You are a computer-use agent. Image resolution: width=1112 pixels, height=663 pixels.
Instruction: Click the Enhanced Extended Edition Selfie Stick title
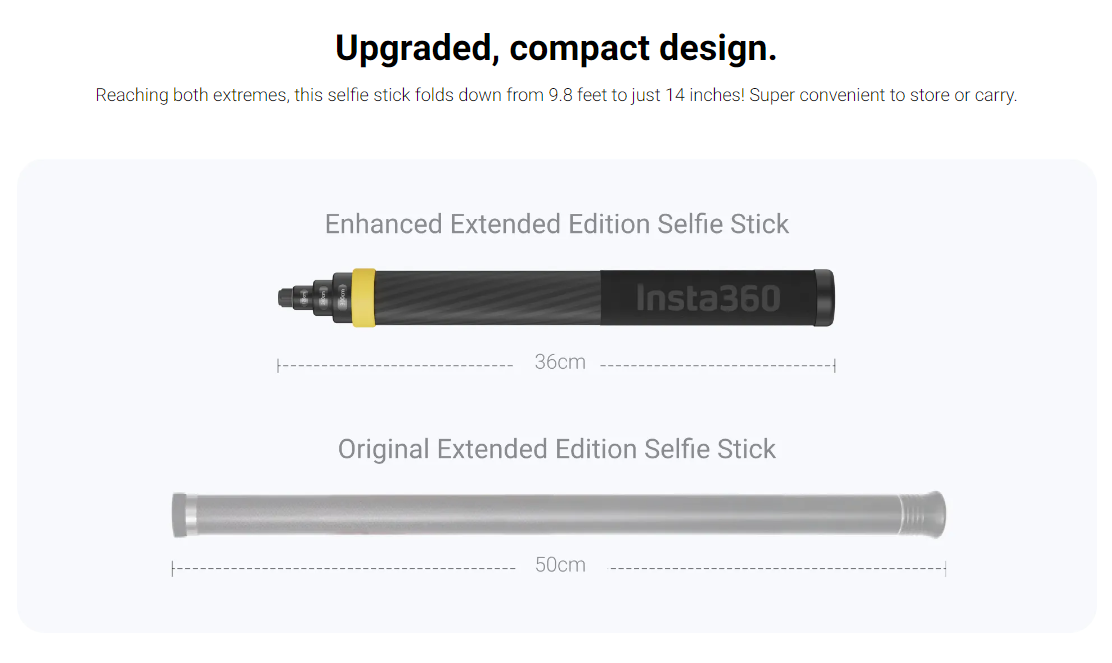[x=557, y=224]
